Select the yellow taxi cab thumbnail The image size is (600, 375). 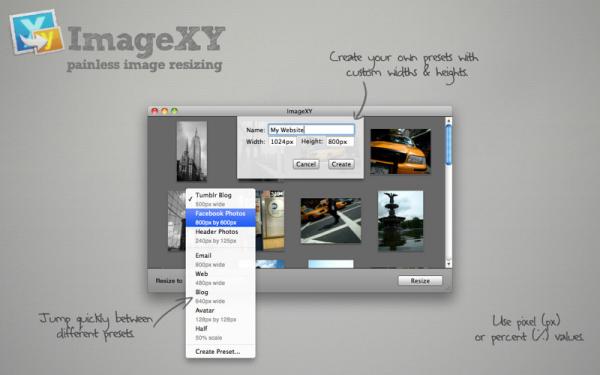click(401, 152)
